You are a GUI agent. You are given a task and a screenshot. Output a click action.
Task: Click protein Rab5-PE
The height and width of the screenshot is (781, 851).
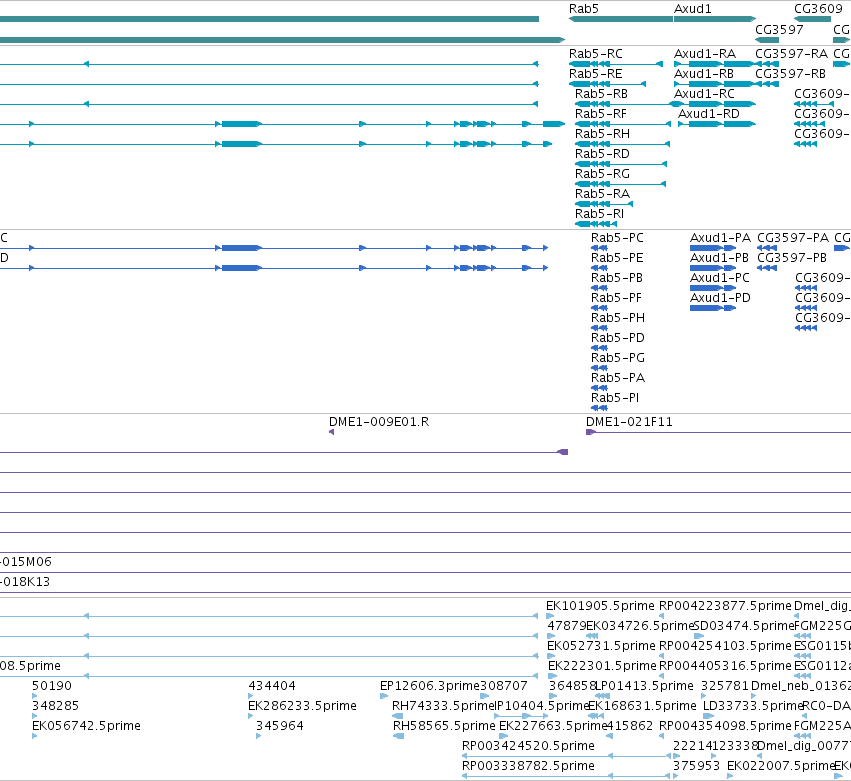point(617,258)
